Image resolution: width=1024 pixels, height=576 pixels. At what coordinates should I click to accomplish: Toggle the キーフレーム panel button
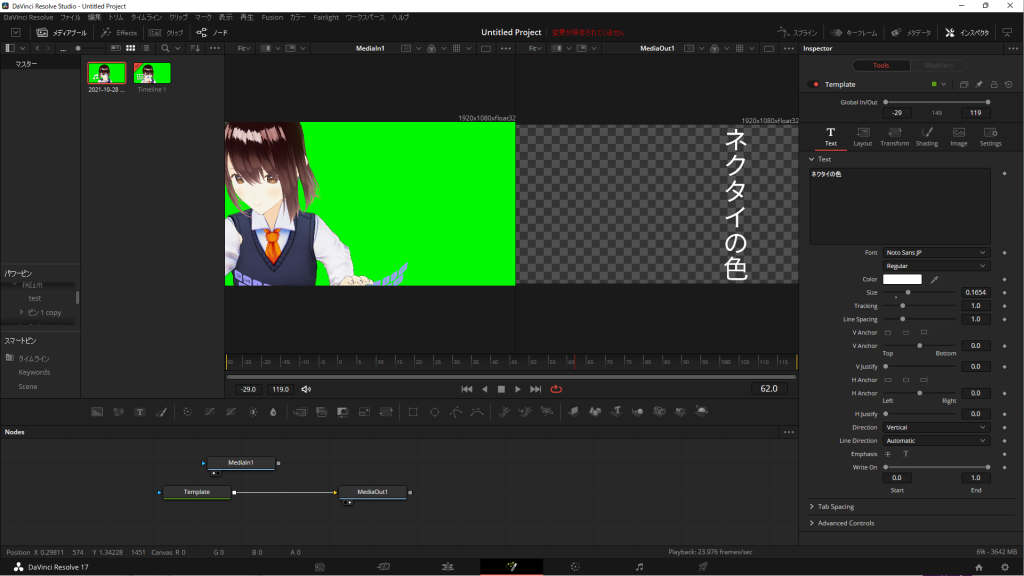click(x=854, y=33)
